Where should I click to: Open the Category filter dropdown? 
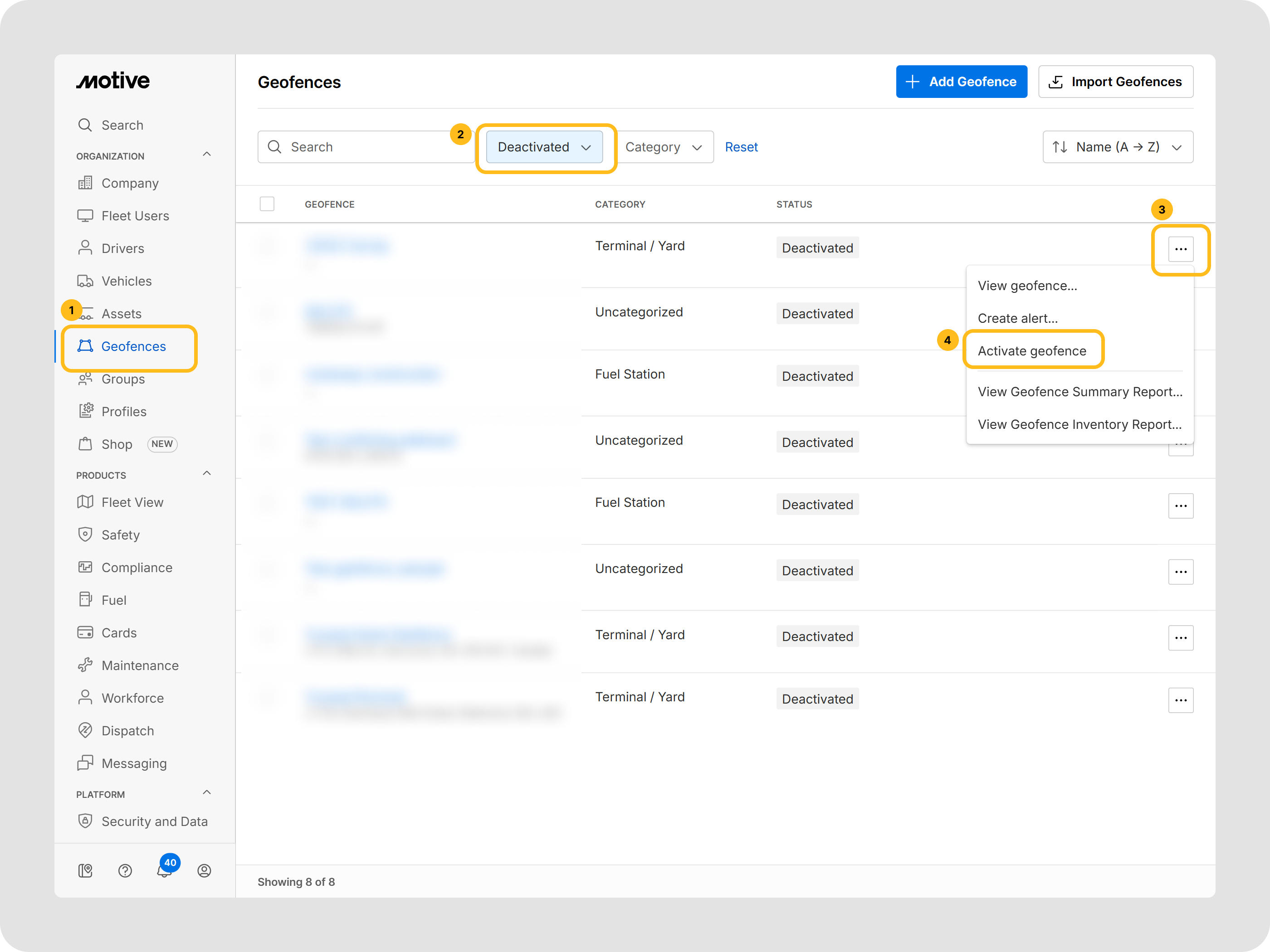coord(663,147)
